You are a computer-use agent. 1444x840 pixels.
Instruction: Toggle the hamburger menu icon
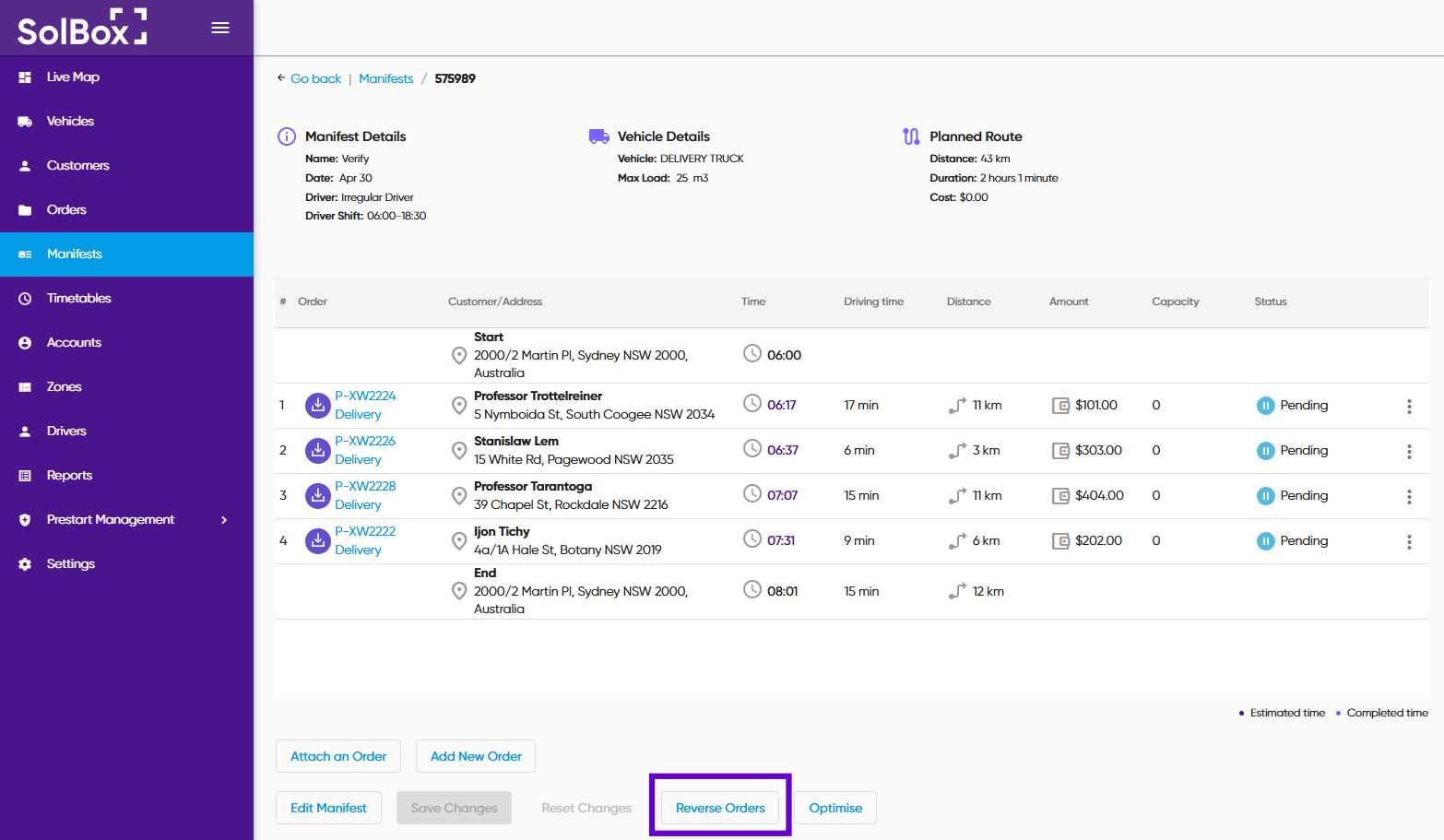point(220,28)
